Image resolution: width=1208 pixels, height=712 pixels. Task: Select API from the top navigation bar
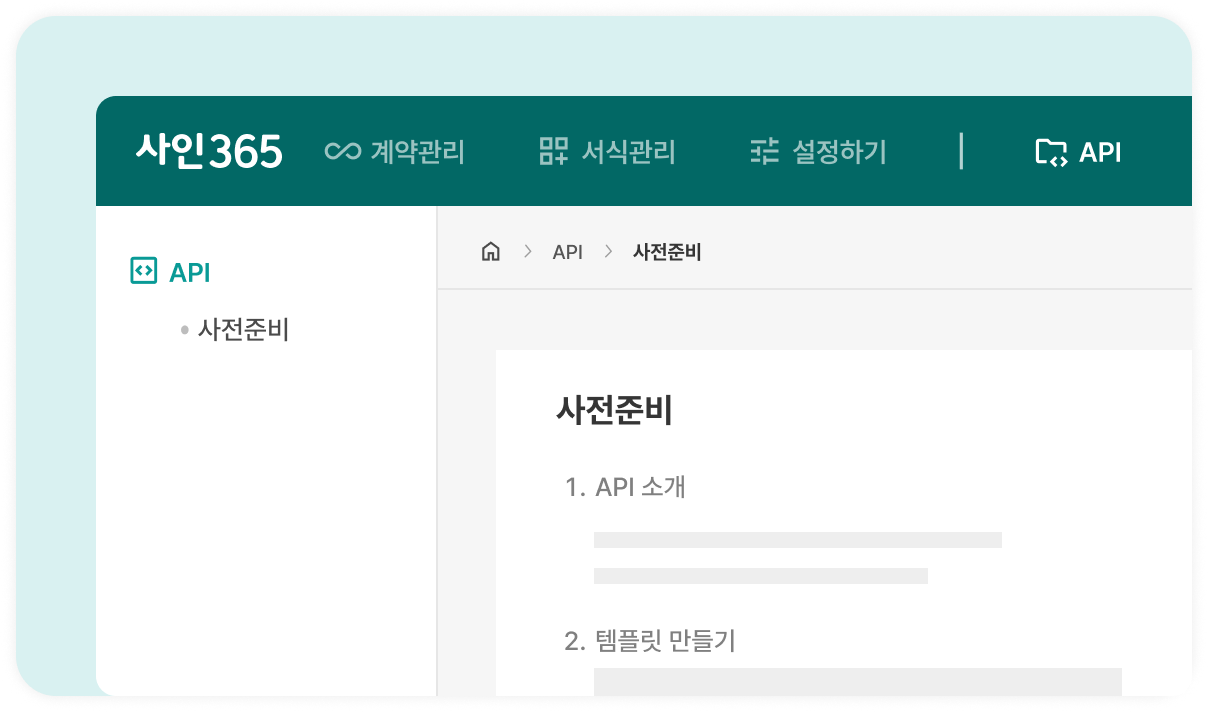coord(1098,151)
